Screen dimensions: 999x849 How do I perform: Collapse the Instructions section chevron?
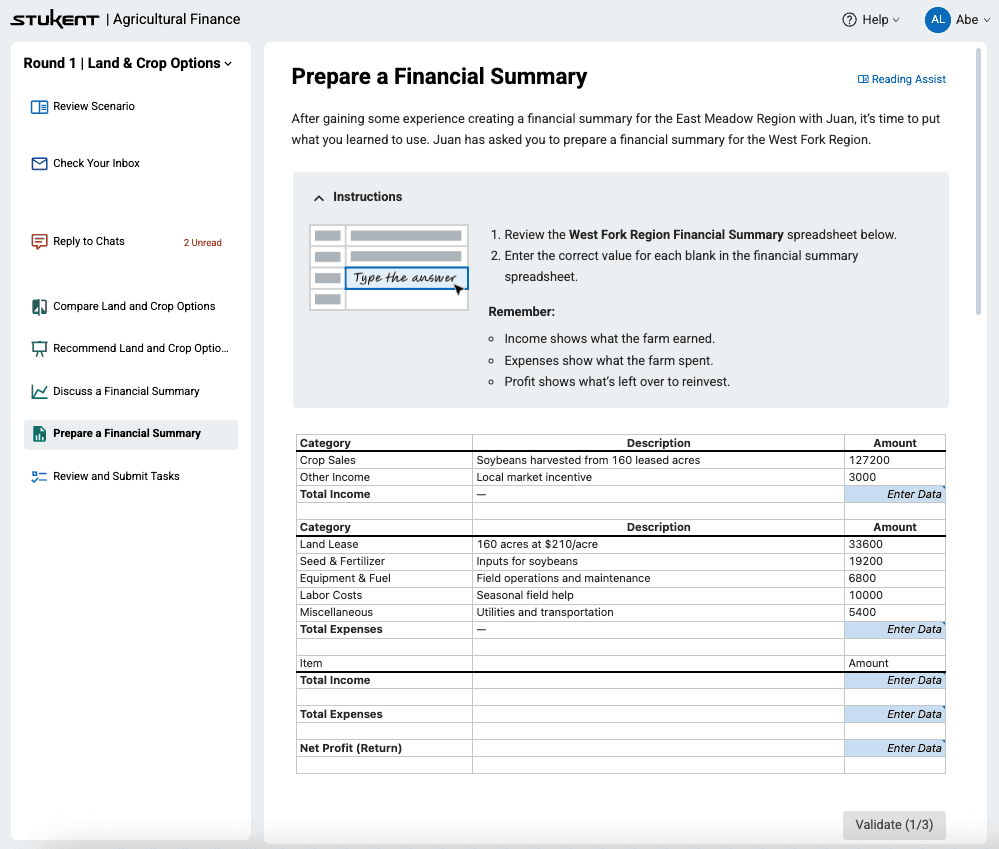point(319,198)
